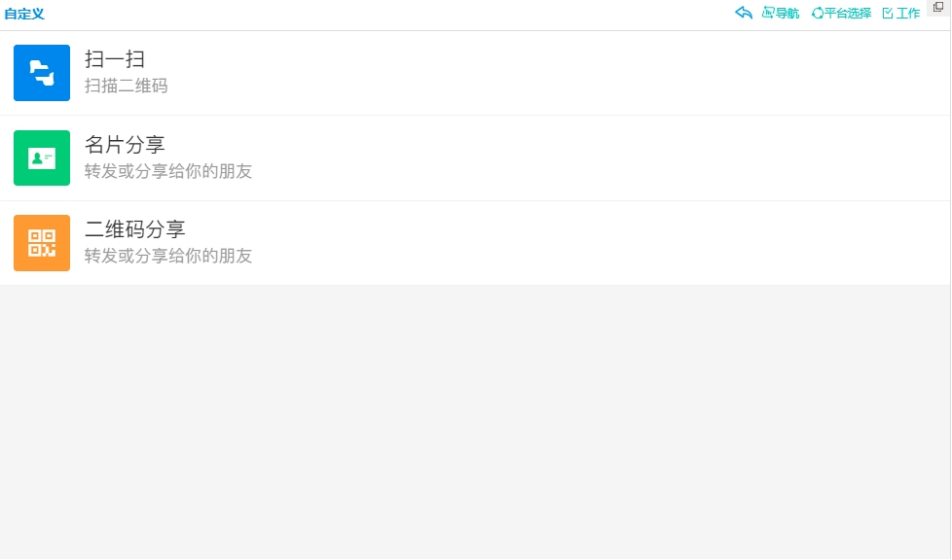Open the 平台选择 menu label
952x560 pixels.
tap(848, 13)
